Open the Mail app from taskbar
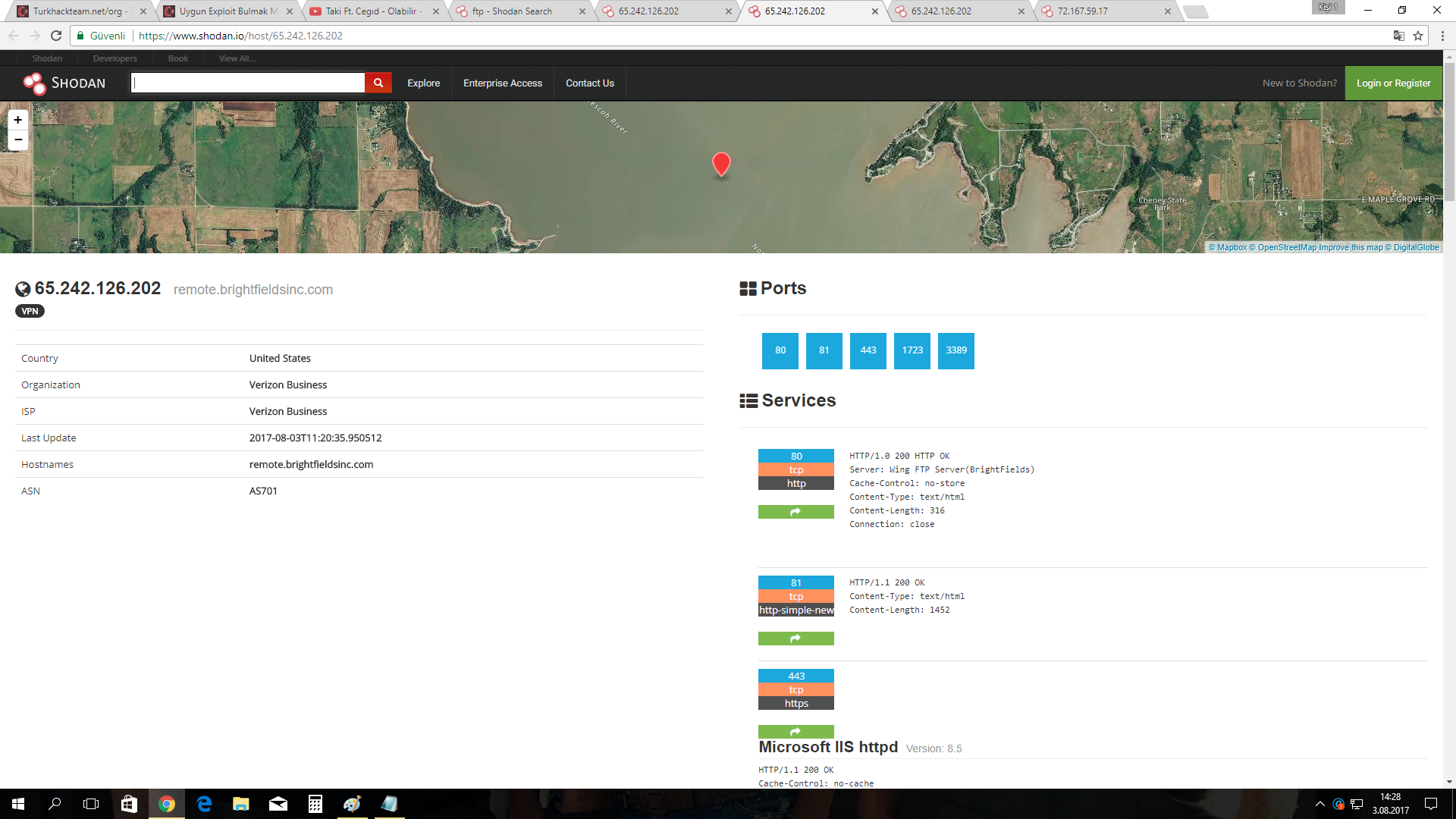The width and height of the screenshot is (1456, 819). [278, 804]
